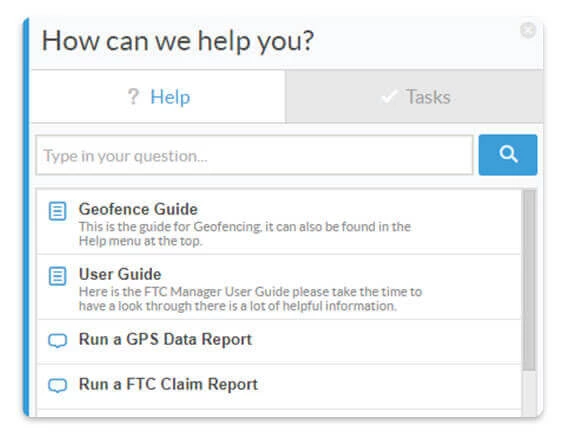Click the chat icon beside Run a FTC Claim Report

click(x=58, y=385)
